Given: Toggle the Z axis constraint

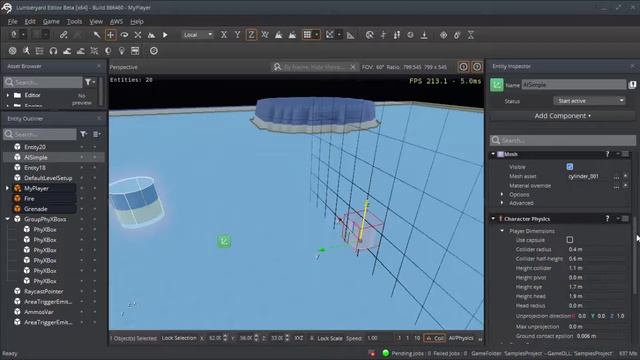Looking at the screenshot, I should pos(251,35).
